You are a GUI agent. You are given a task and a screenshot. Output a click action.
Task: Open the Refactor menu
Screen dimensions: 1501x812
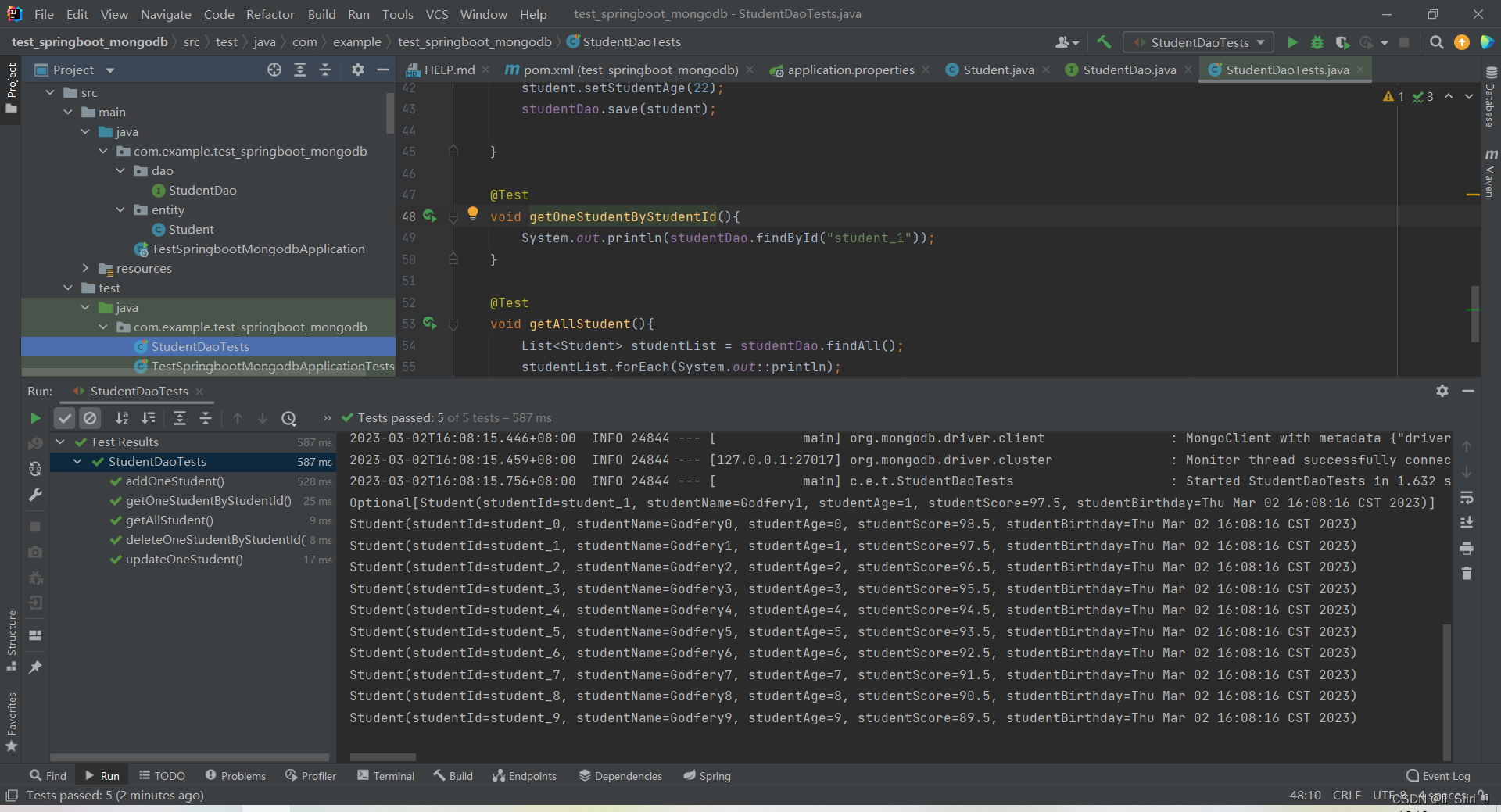270,14
